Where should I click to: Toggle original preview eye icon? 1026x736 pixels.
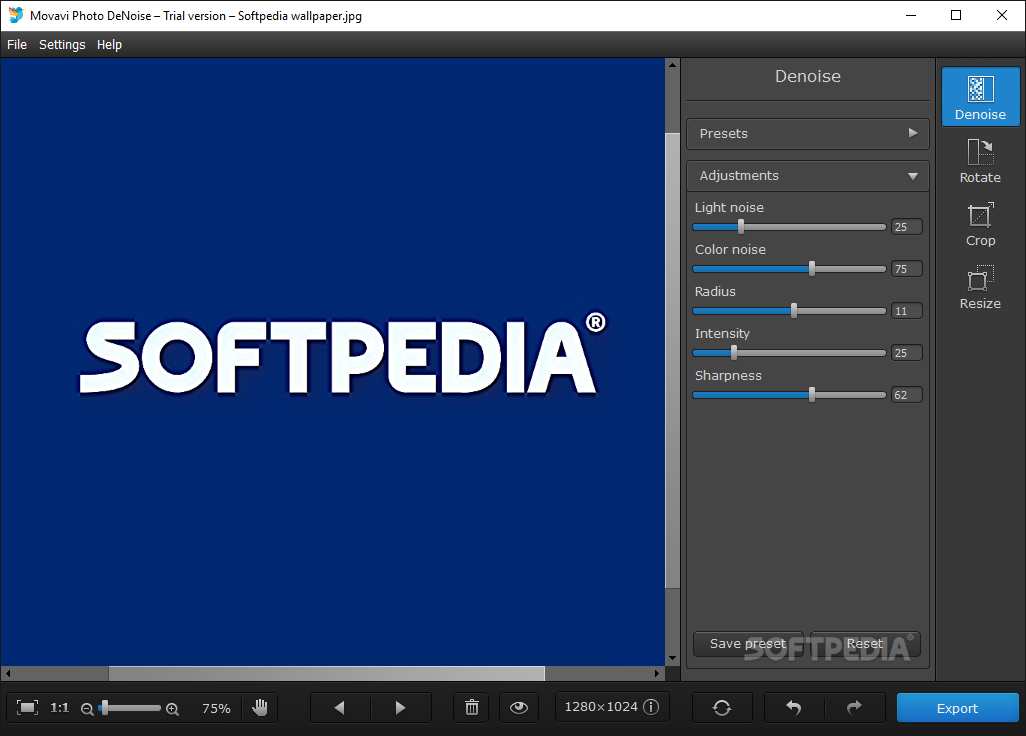click(x=519, y=707)
